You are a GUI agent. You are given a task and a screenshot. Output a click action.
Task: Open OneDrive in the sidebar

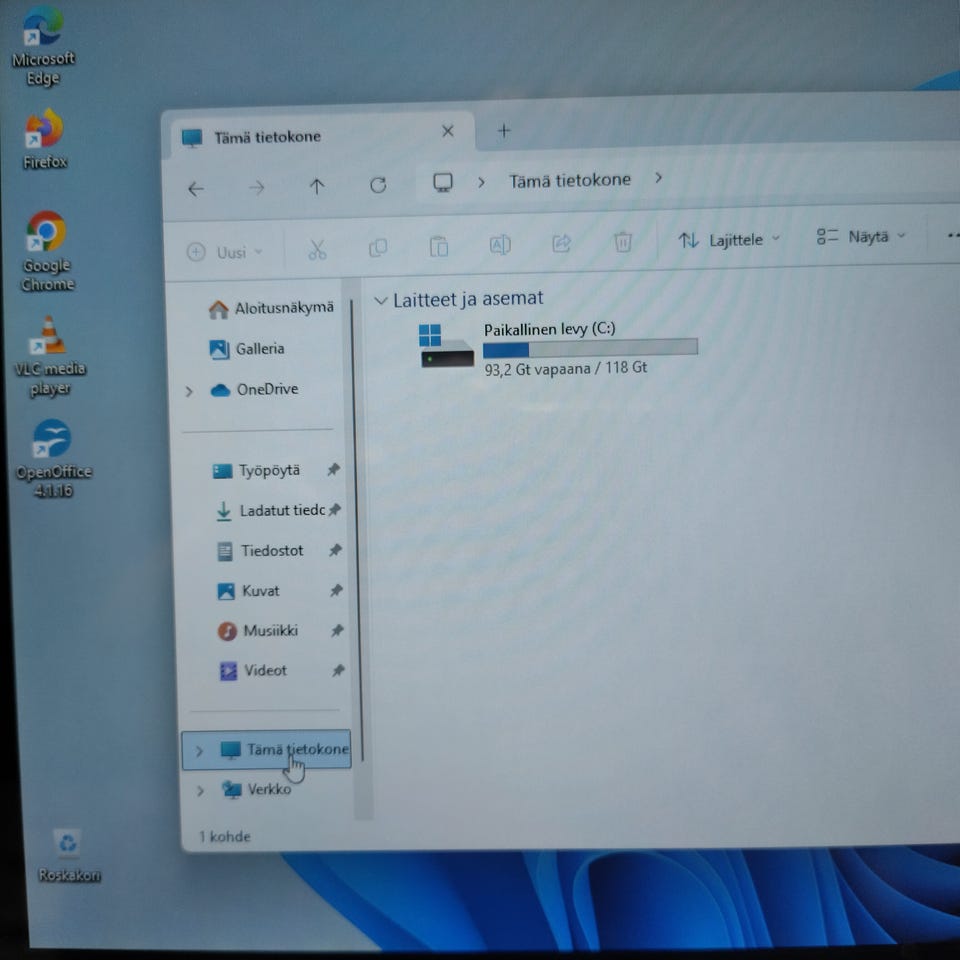pos(254,389)
